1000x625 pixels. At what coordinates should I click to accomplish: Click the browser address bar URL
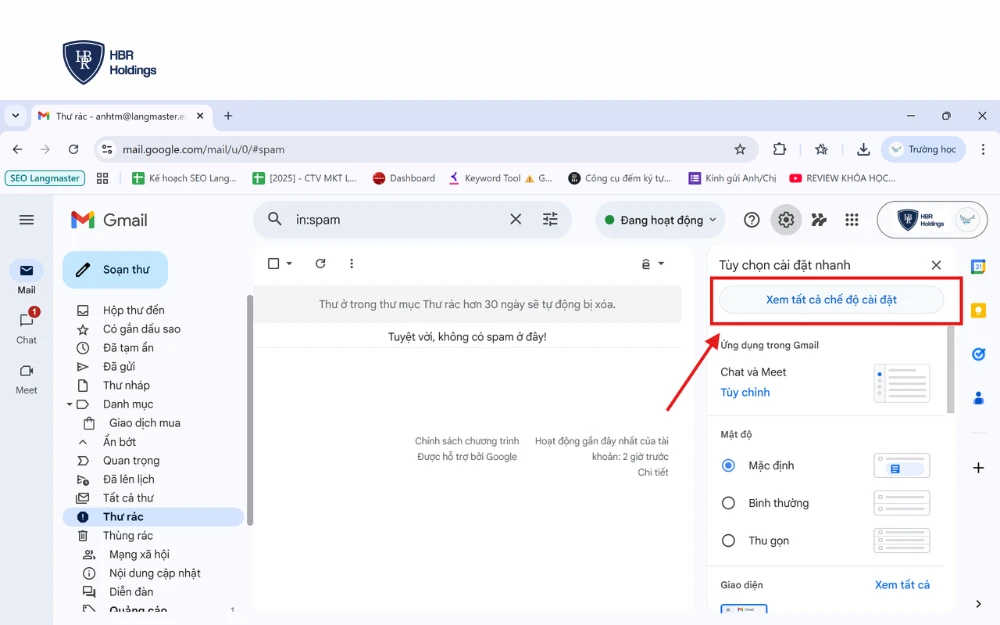coord(203,149)
